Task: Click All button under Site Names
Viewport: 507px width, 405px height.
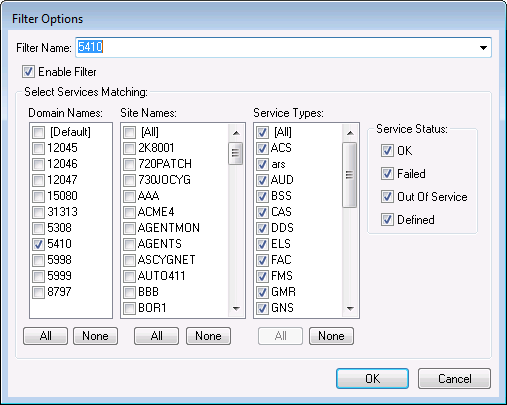Action: (156, 336)
